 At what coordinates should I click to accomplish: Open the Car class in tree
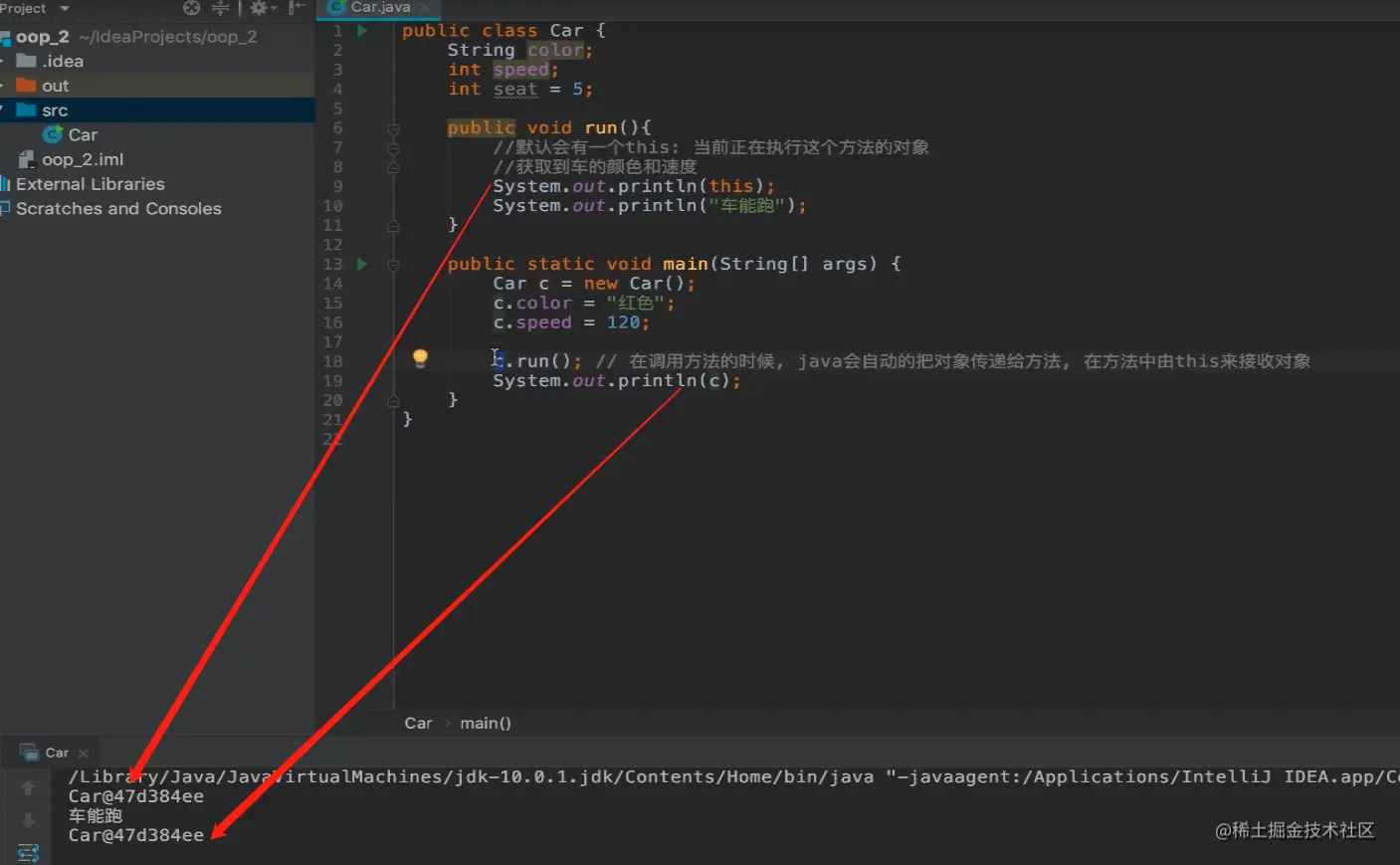pyautogui.click(x=83, y=134)
